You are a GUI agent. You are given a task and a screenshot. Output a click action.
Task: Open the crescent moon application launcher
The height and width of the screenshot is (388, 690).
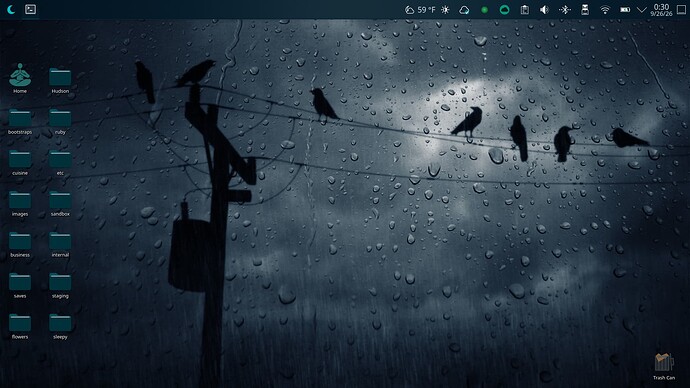11,9
